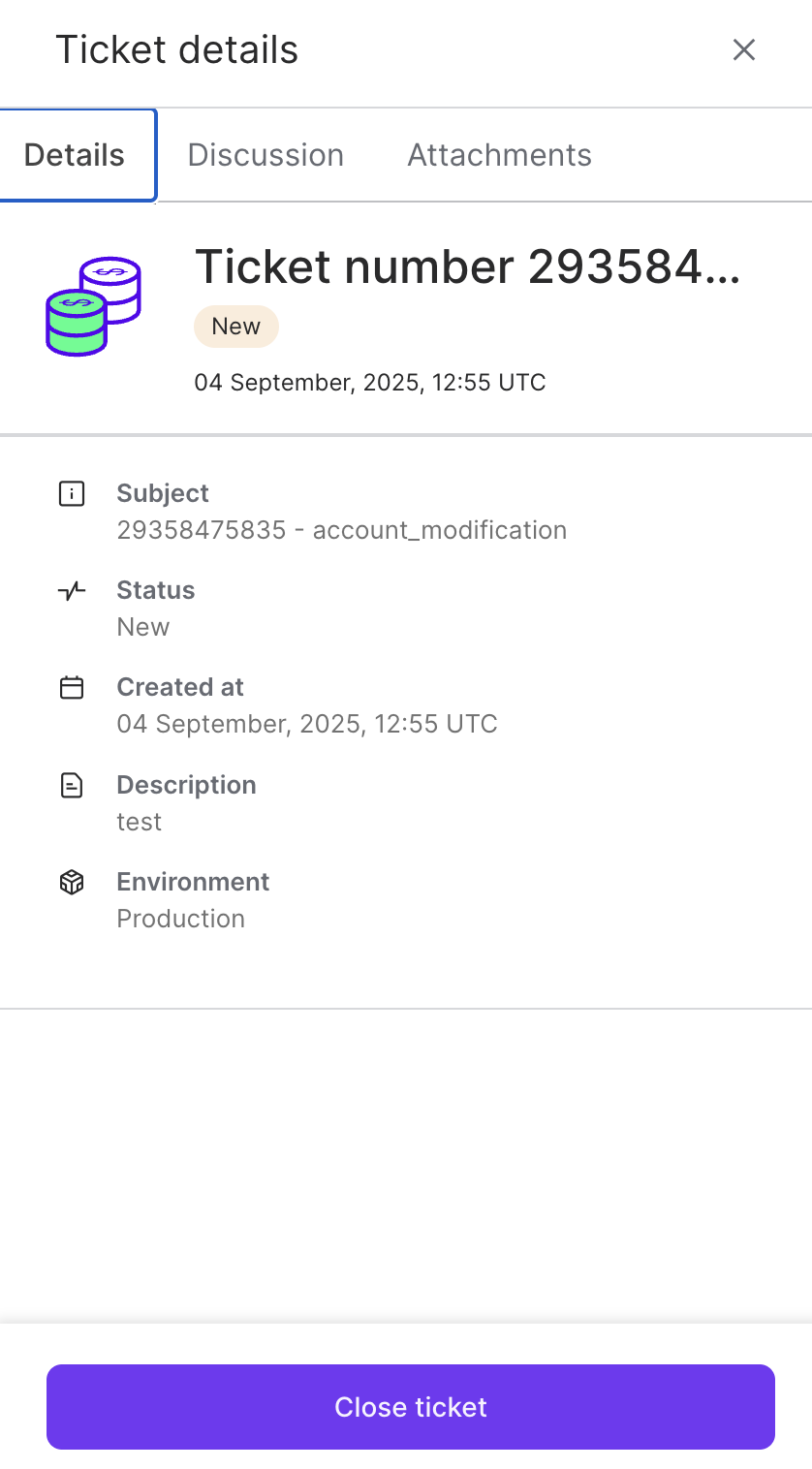The width and height of the screenshot is (812, 1469).
Task: Click the Environment value showing Production
Action: click(x=180, y=919)
